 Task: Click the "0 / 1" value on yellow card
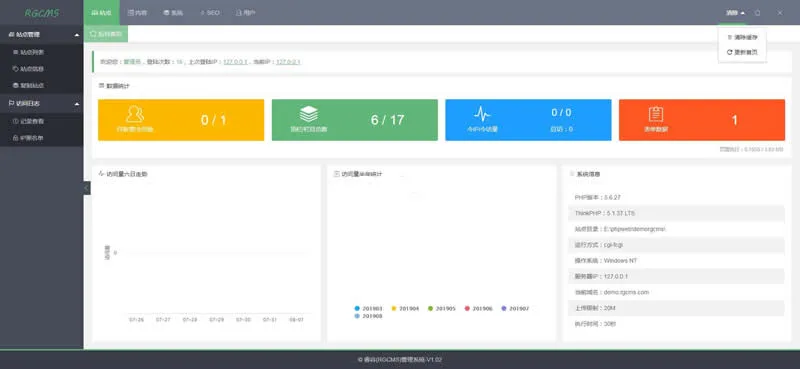[x=213, y=120]
